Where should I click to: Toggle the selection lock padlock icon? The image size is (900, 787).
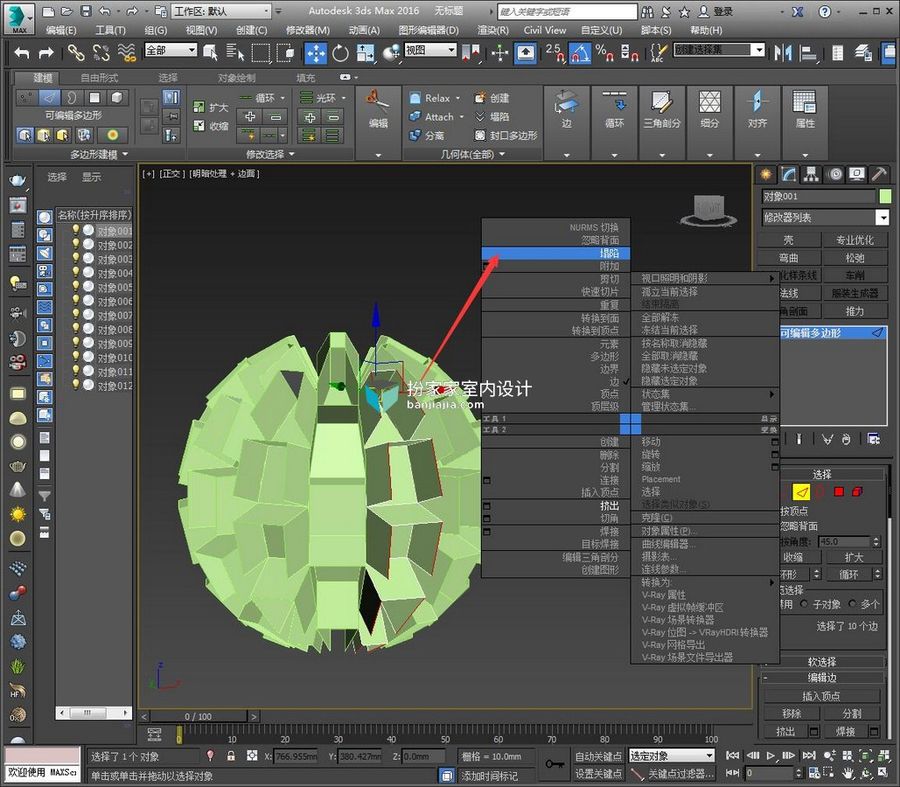point(231,755)
